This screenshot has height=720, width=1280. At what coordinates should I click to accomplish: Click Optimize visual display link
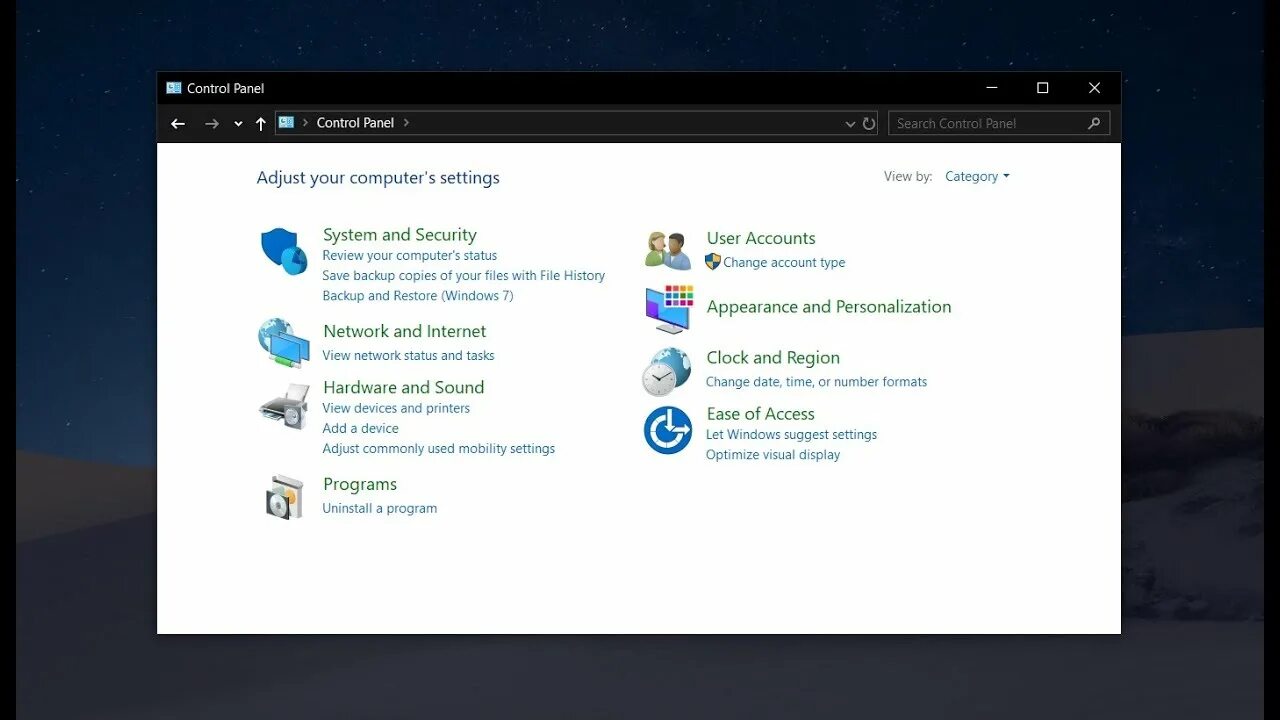pyautogui.click(x=773, y=455)
